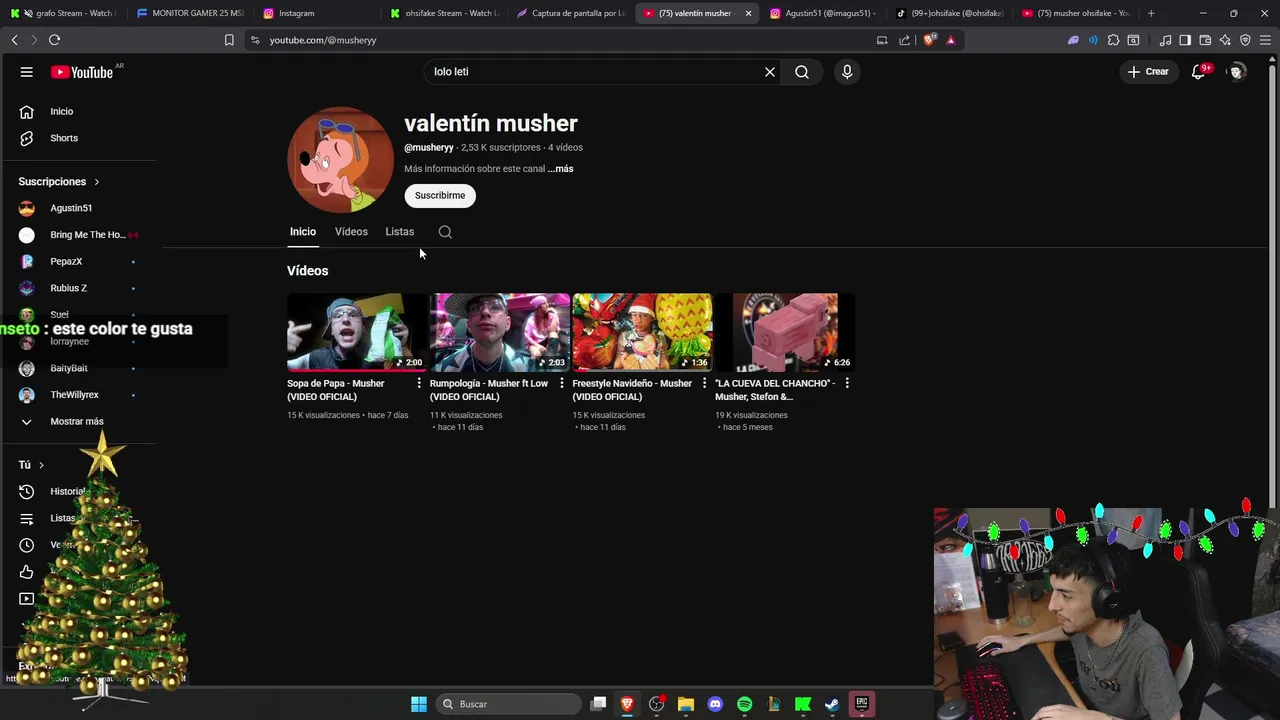Viewport: 1280px width, 720px height.
Task: Expand the Suscripciones section chevron
Action: 97,182
